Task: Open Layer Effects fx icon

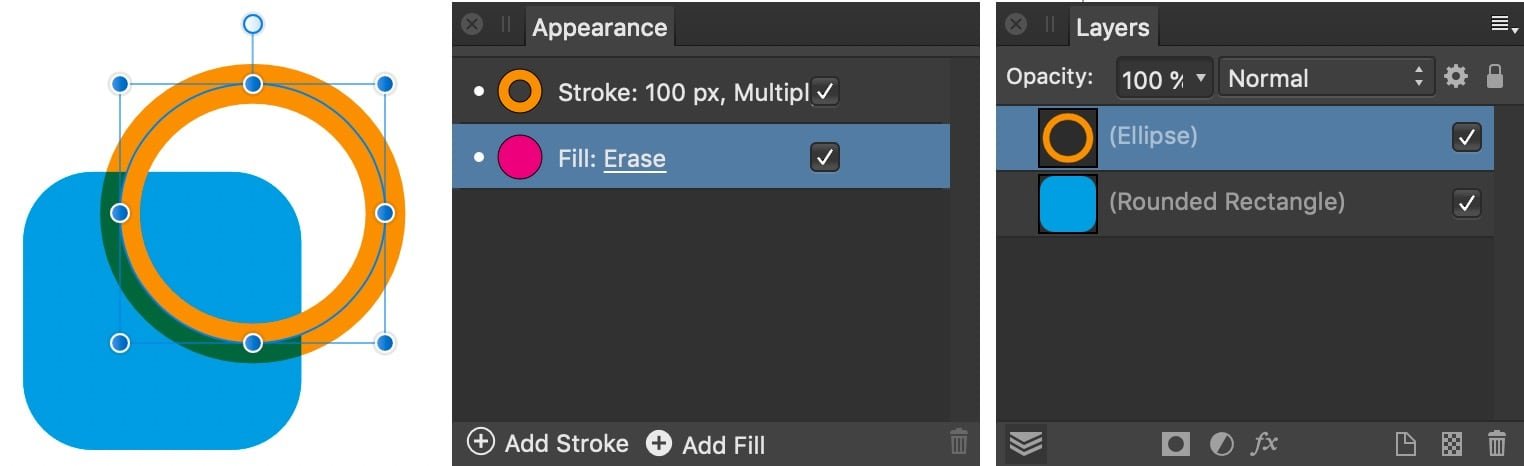Action: pyautogui.click(x=1265, y=443)
